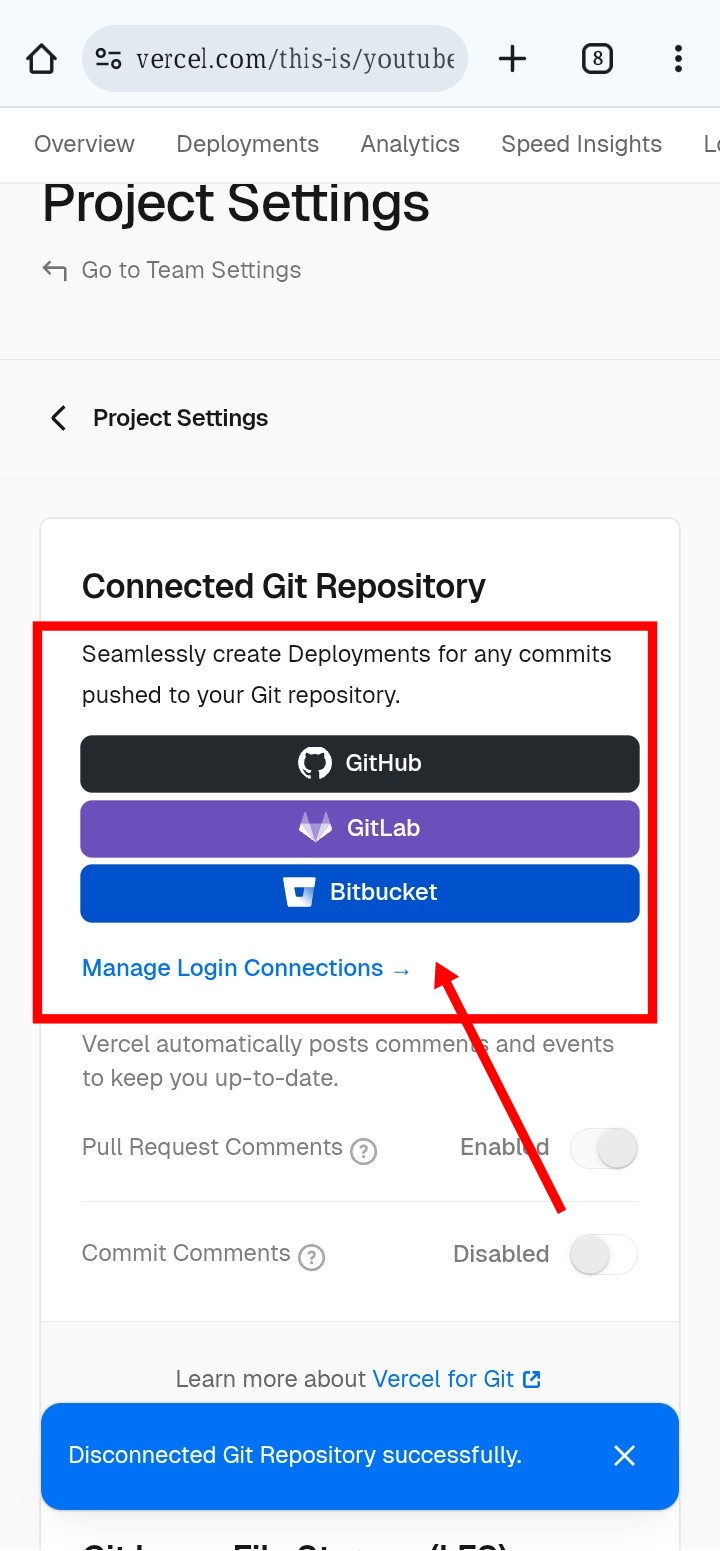
Task: Switch to the Overview tab
Action: (x=84, y=144)
